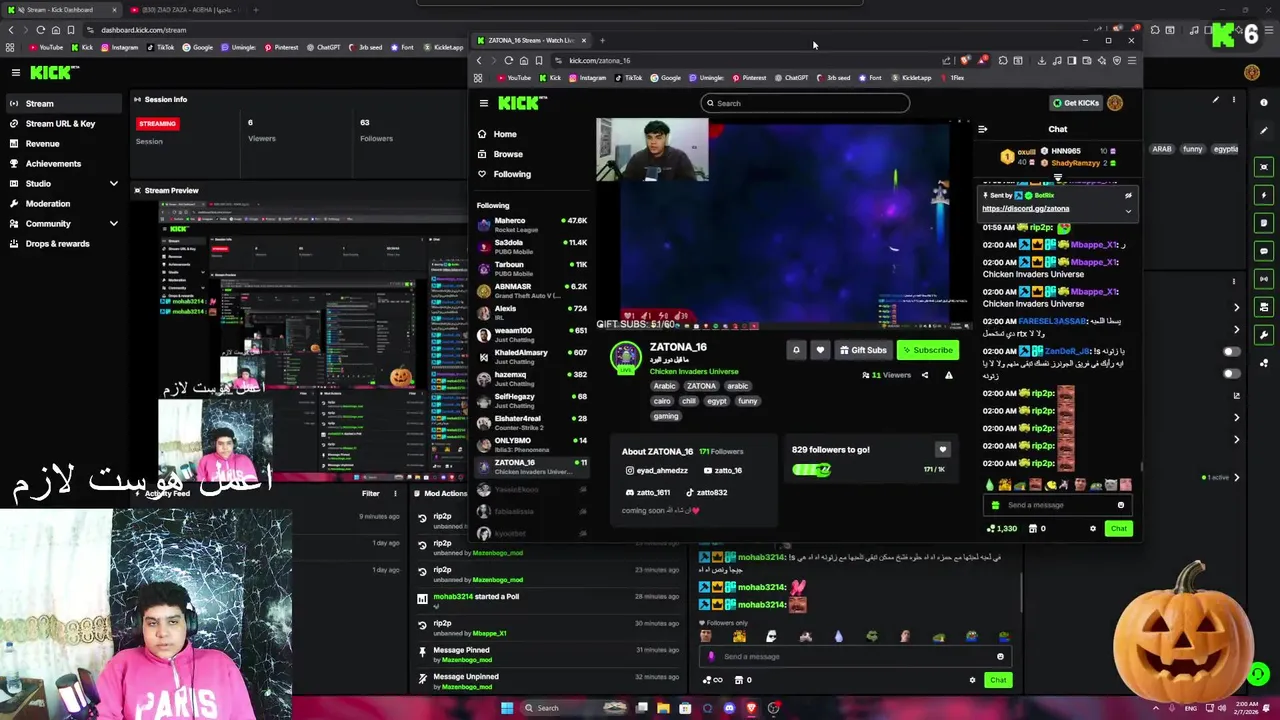Bookmark this page icon in front window

[x=539, y=60]
